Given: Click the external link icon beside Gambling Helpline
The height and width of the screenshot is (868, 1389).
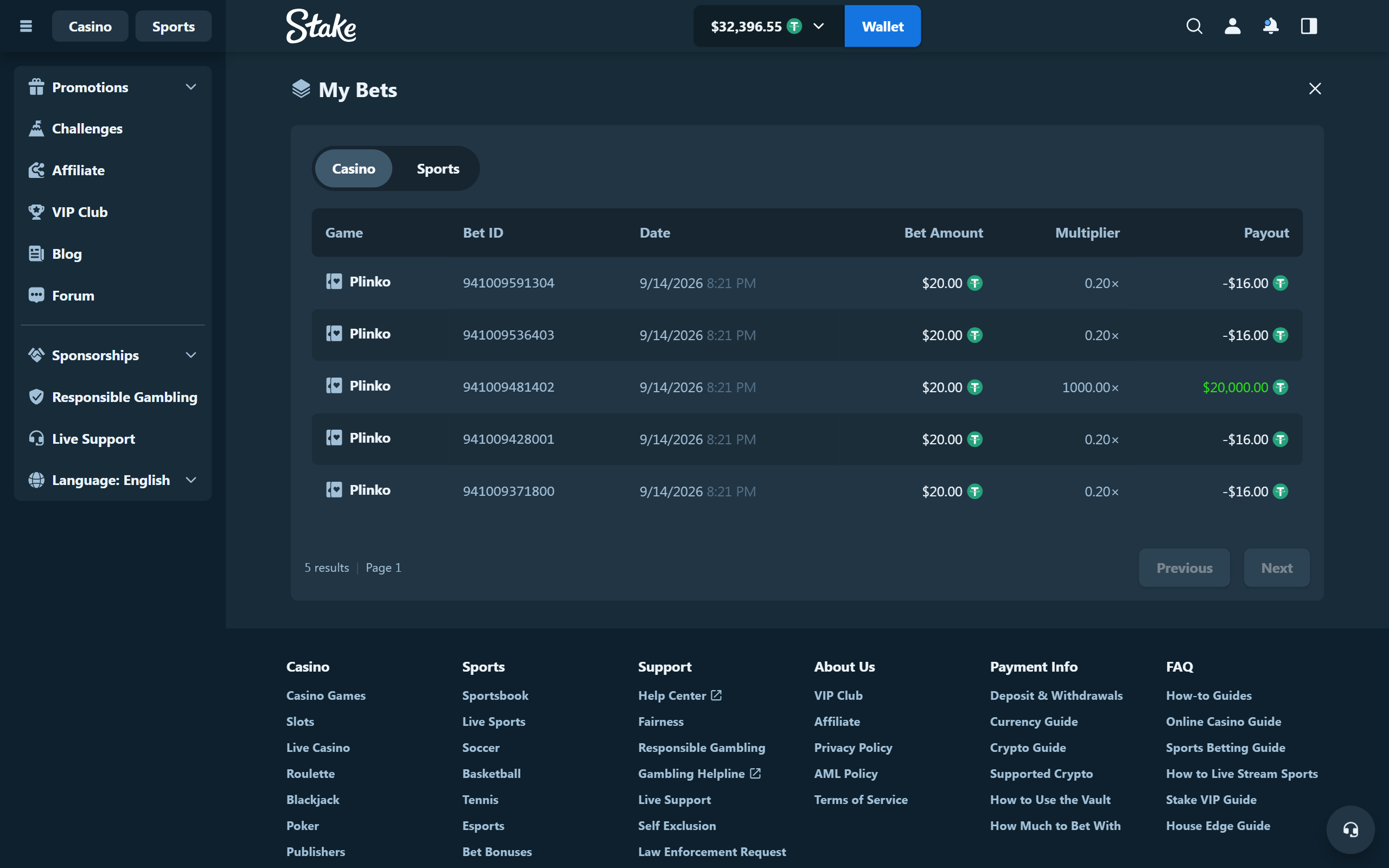Looking at the screenshot, I should [755, 773].
